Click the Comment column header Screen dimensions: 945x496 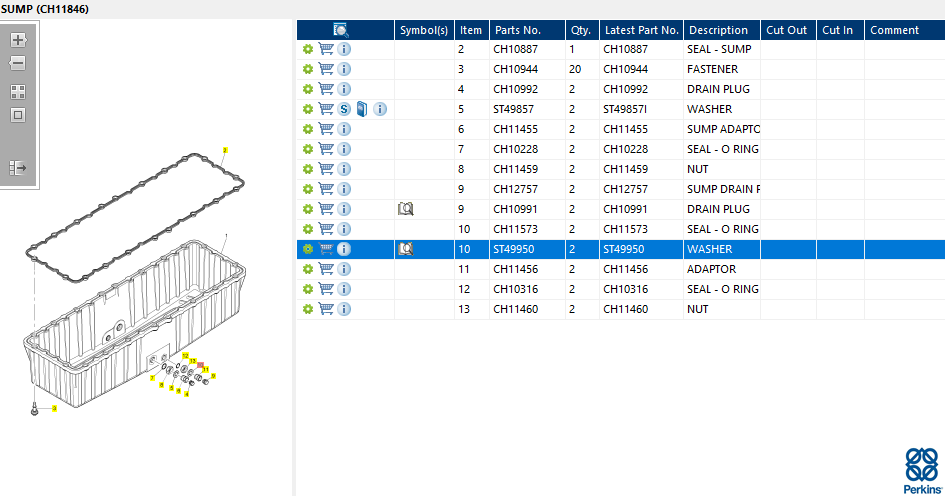tap(904, 30)
